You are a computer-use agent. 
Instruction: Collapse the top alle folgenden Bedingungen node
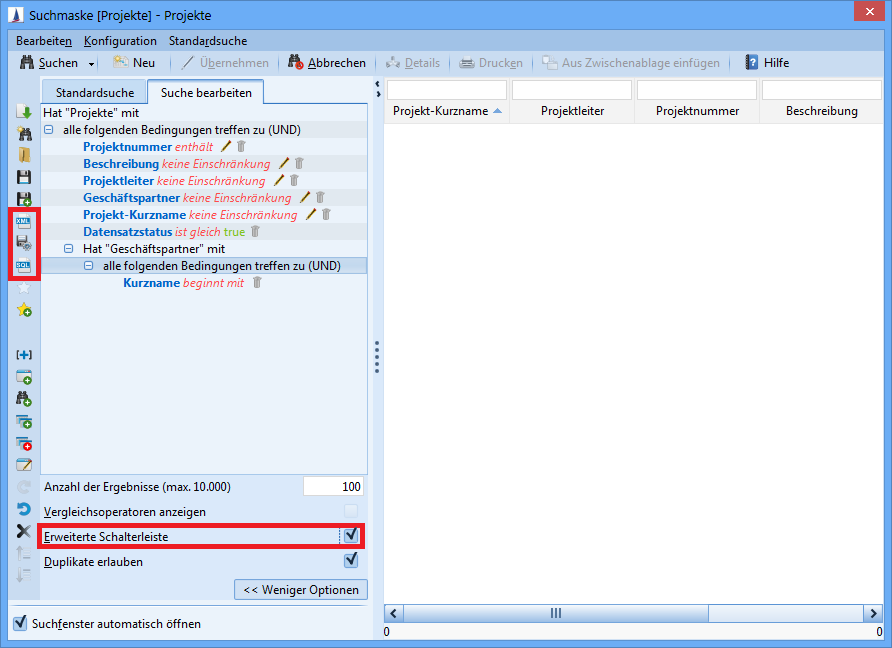pos(49,130)
